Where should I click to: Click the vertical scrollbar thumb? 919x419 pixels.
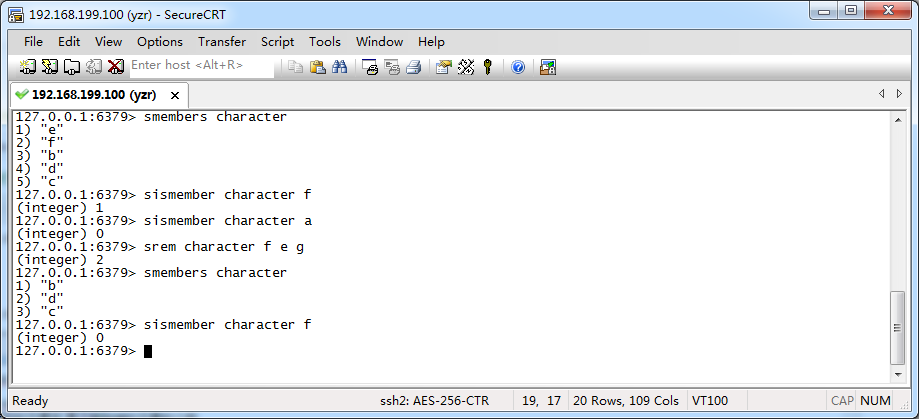point(898,327)
